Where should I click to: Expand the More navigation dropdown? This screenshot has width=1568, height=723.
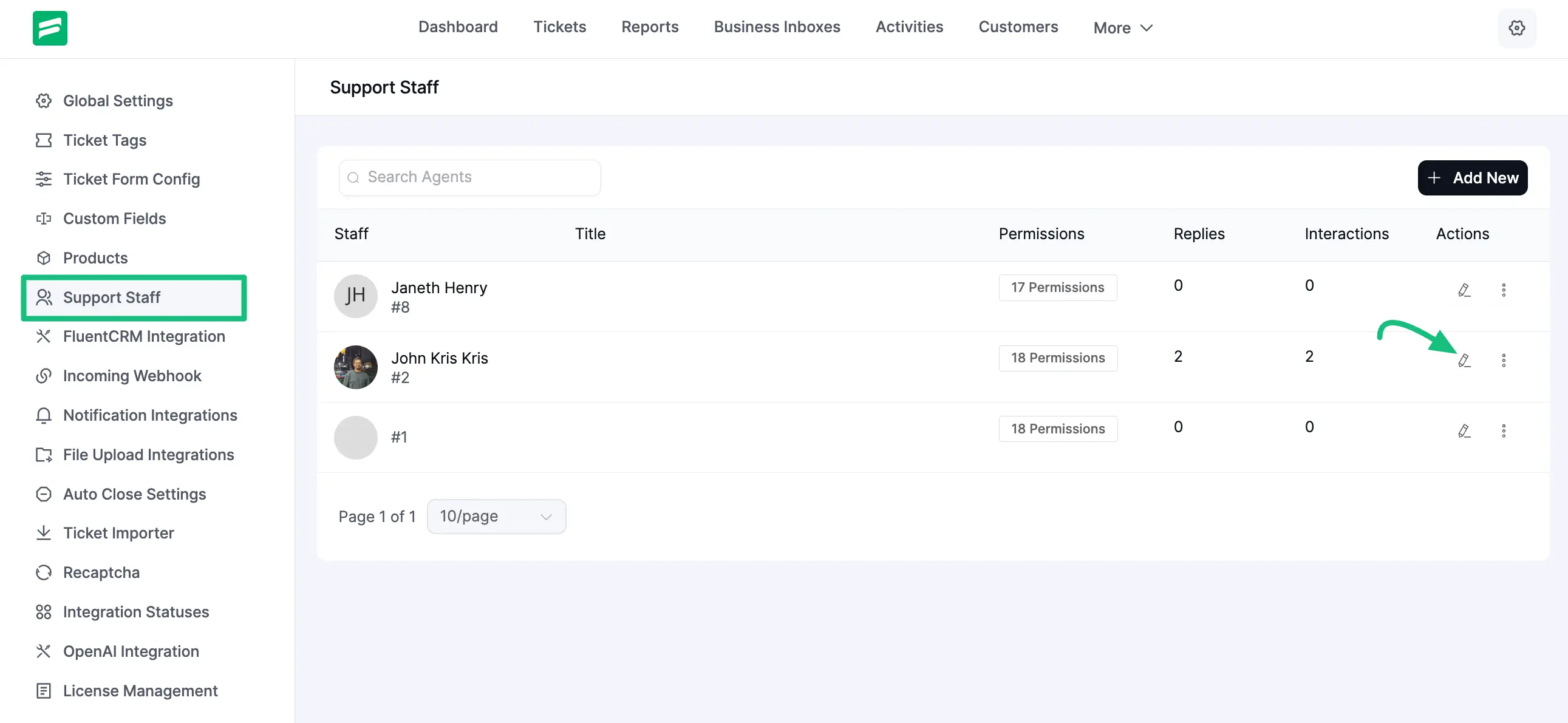tap(1122, 28)
